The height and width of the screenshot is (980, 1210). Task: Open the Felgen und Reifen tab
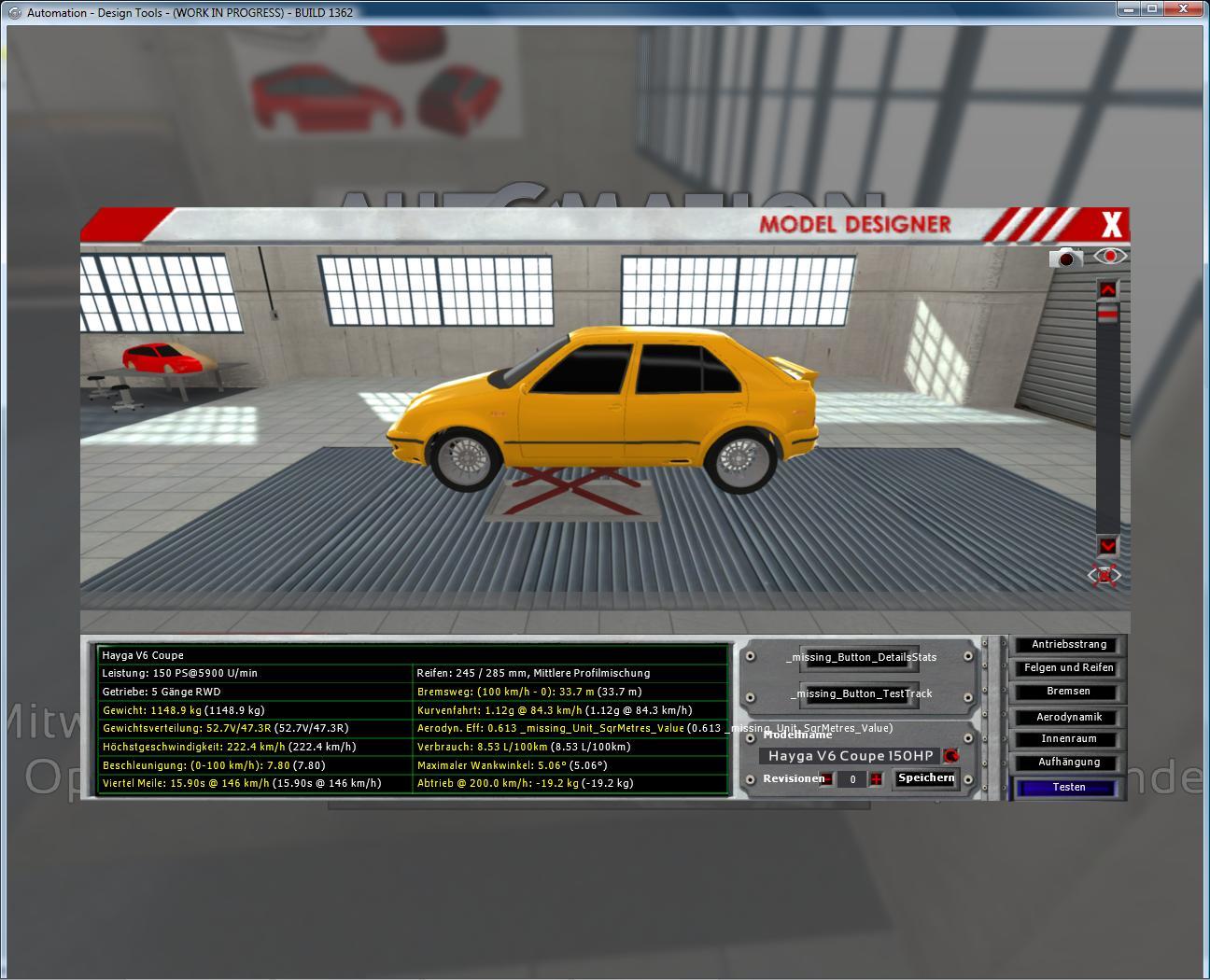[1069, 668]
